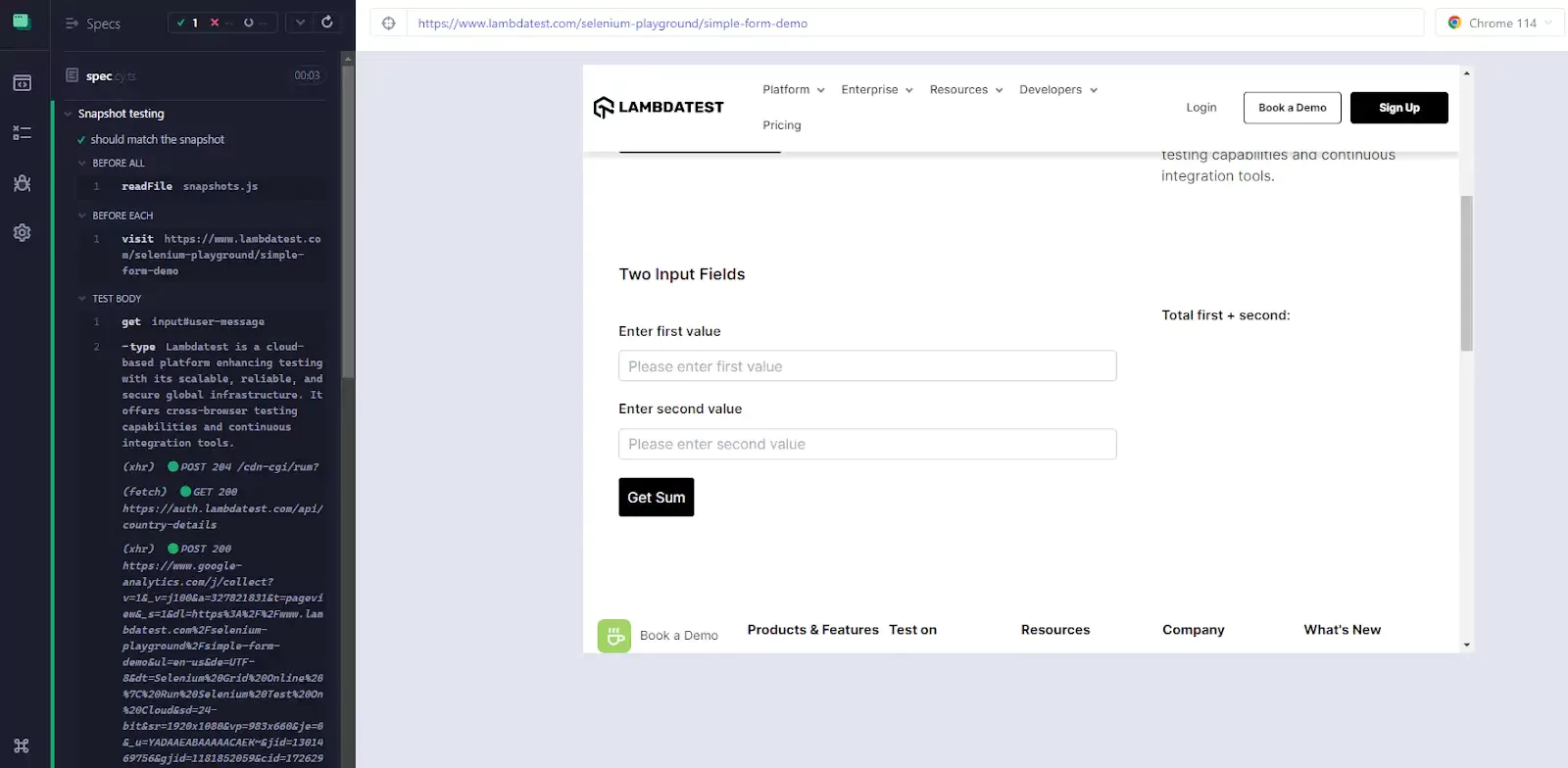Click the Products & Features footer heading
Screen dimensions: 1568x768
(x=813, y=630)
